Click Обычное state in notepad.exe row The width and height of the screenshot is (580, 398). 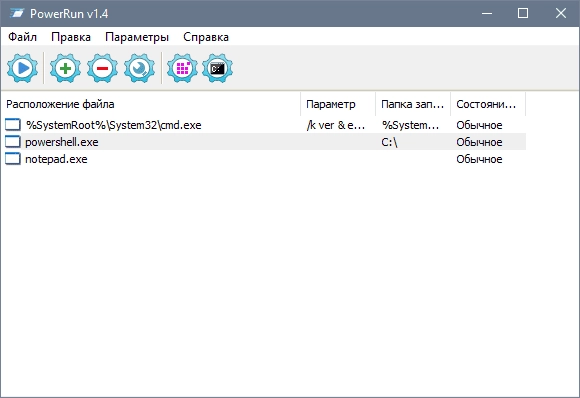pos(479,159)
